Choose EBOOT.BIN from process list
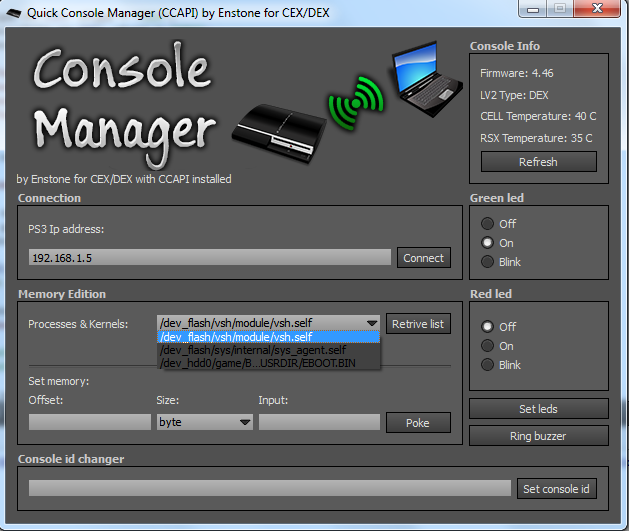 (268, 363)
